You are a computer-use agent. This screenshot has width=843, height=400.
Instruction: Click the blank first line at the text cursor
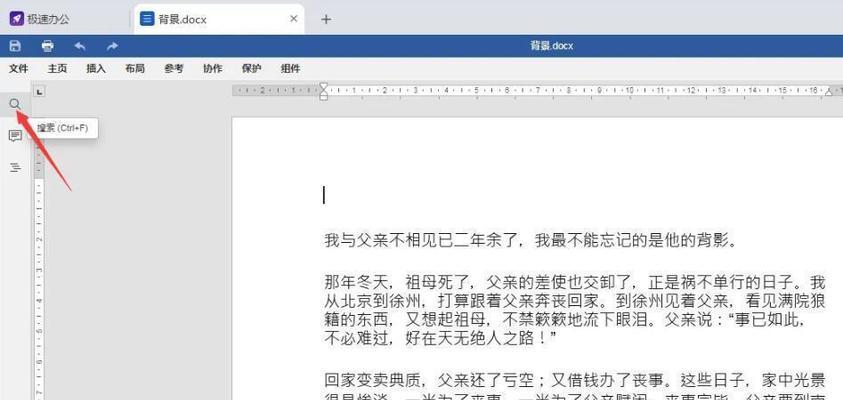324,195
